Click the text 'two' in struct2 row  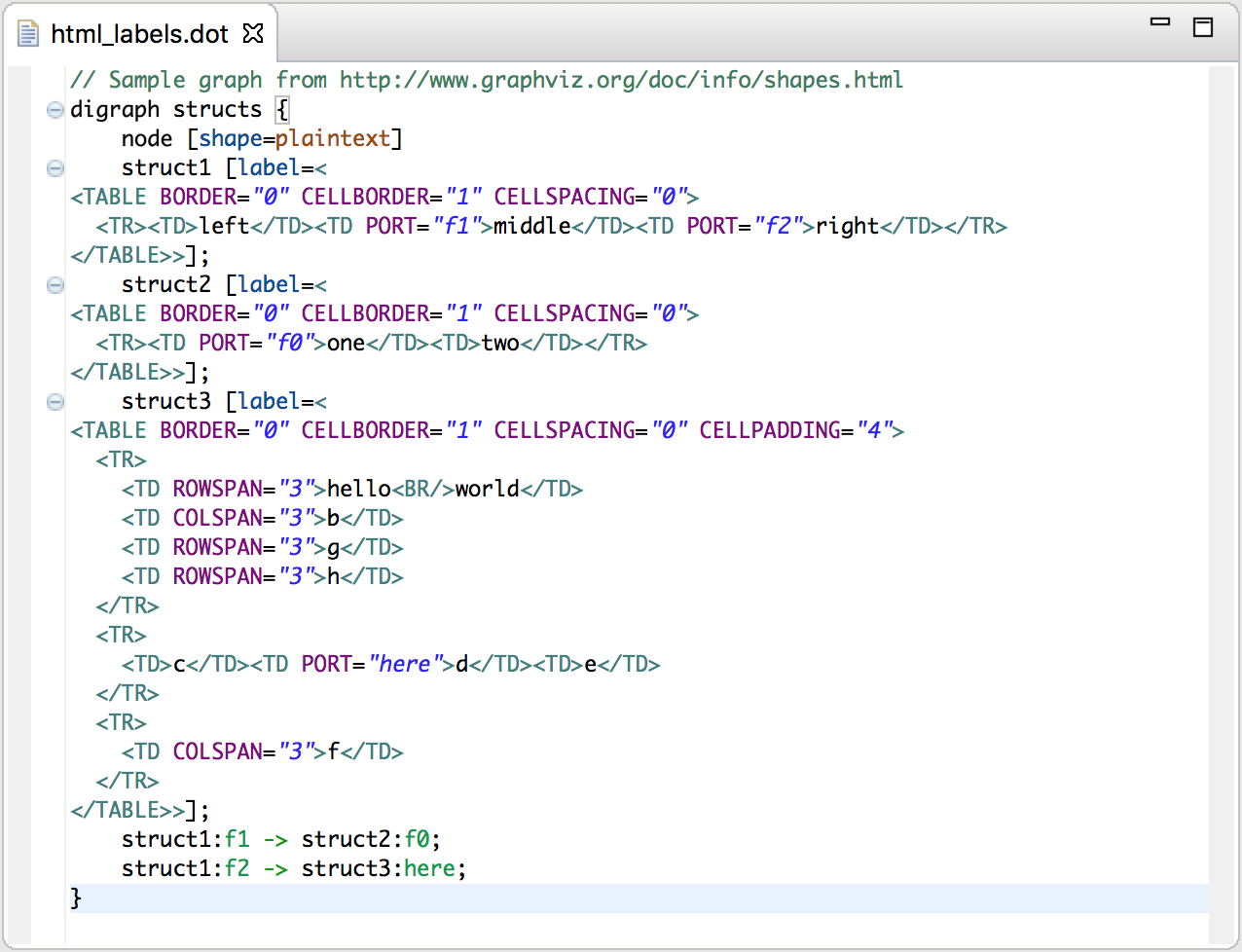click(500, 343)
